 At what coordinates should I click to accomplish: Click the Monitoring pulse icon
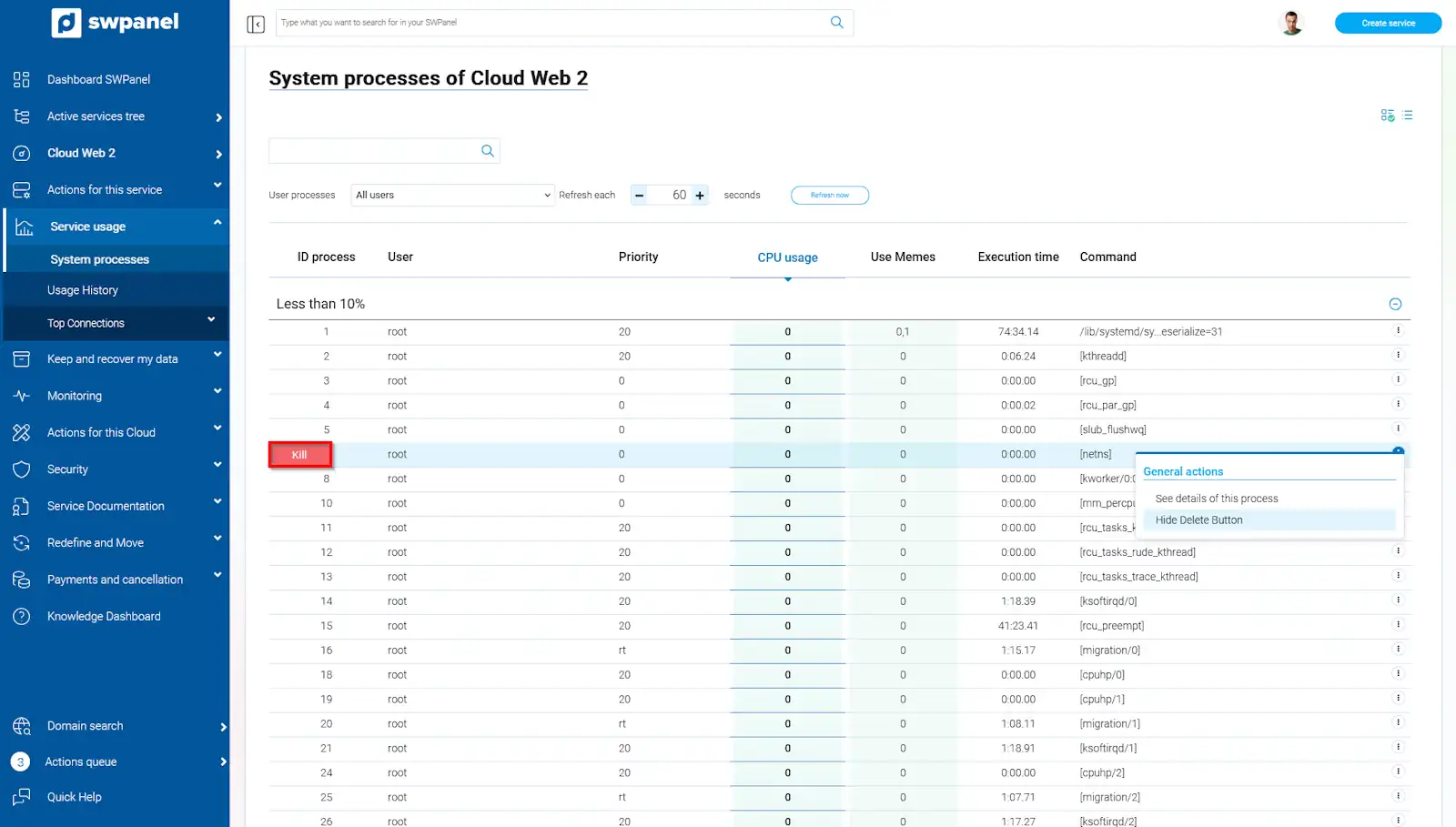[x=22, y=396]
